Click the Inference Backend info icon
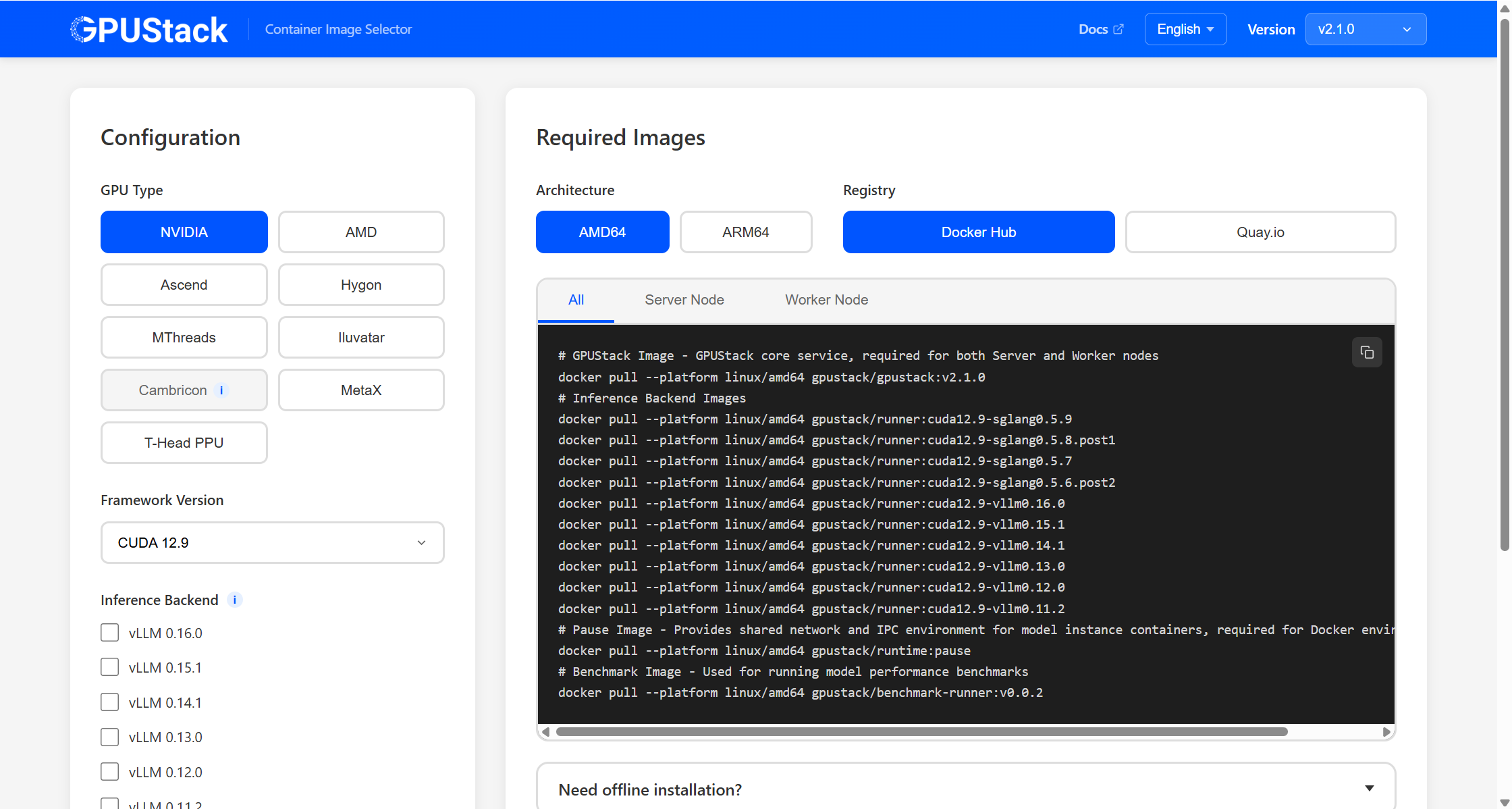Image resolution: width=1512 pixels, height=809 pixels. point(234,600)
